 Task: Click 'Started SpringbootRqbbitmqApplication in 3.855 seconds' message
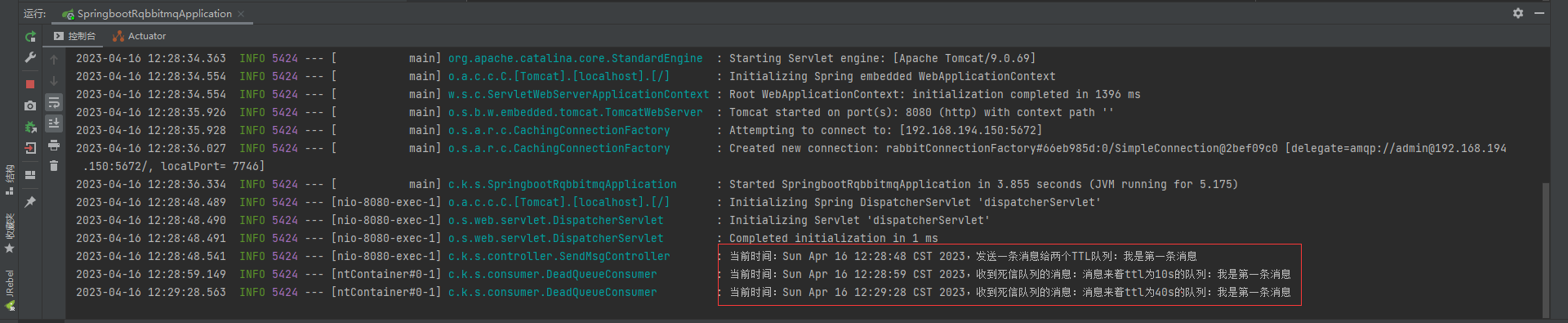pyautogui.click(x=983, y=184)
